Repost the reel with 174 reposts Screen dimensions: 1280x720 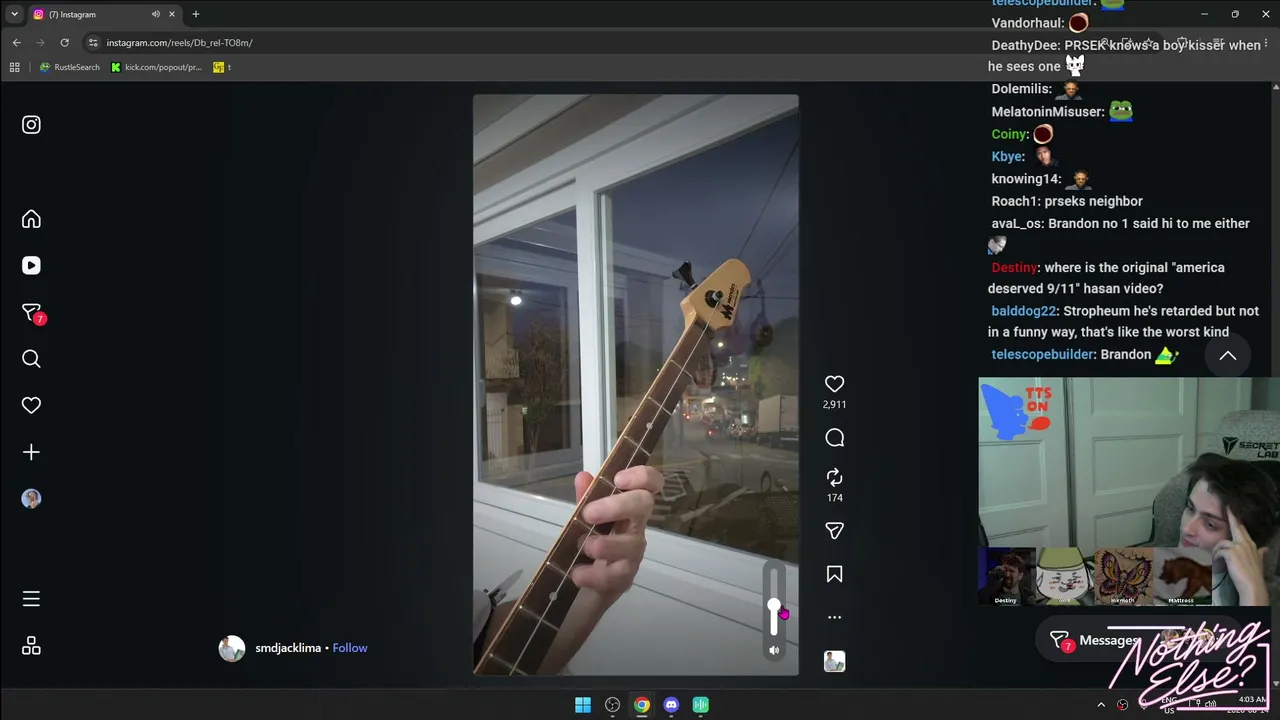point(834,478)
